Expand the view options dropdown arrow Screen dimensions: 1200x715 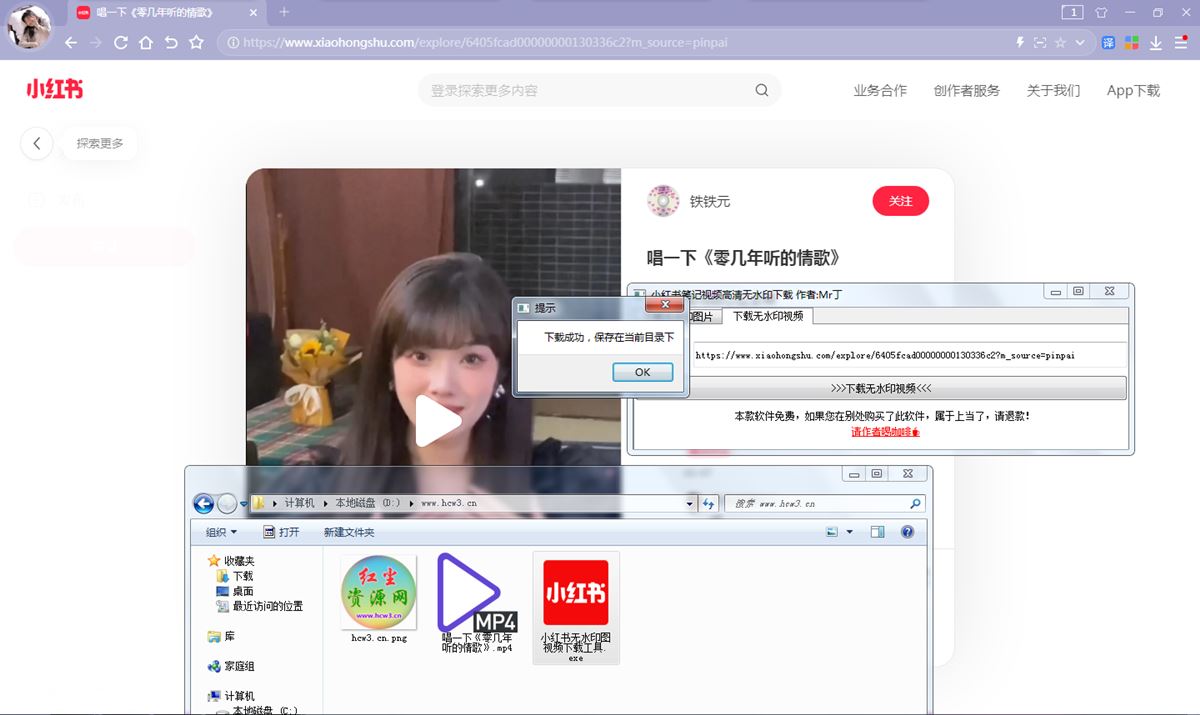click(849, 532)
